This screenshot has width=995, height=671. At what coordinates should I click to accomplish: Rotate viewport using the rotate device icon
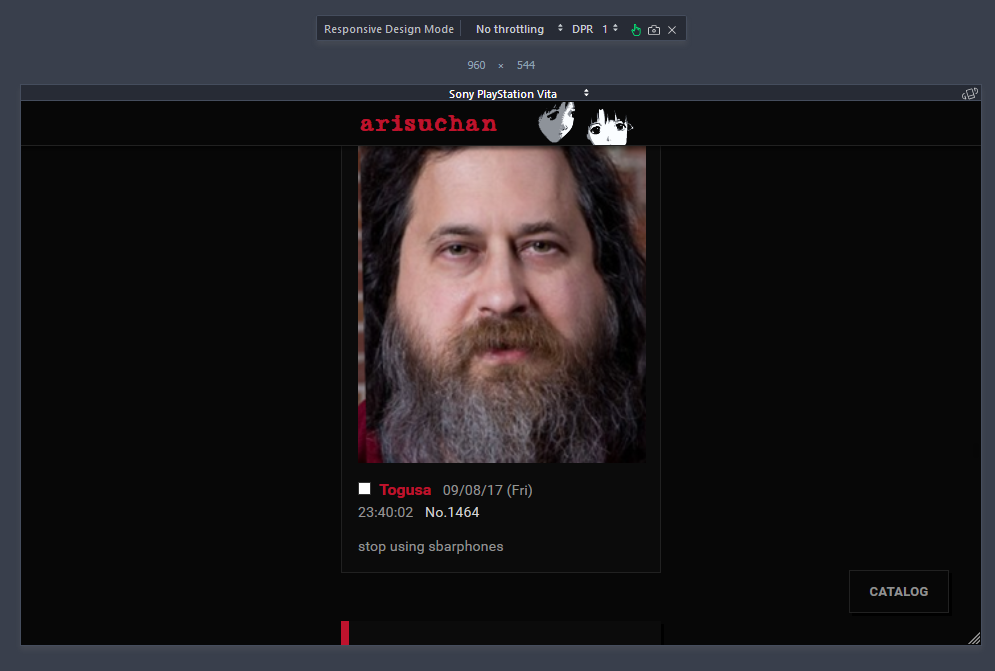[x=968, y=94]
